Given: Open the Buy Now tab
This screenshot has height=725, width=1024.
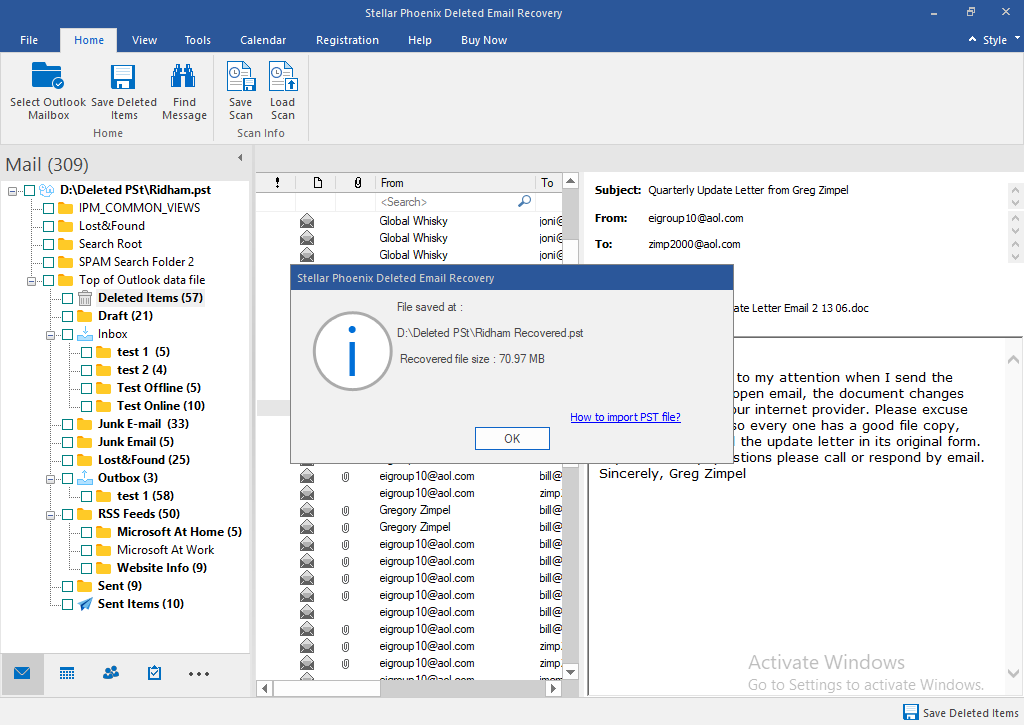Looking at the screenshot, I should tap(483, 40).
